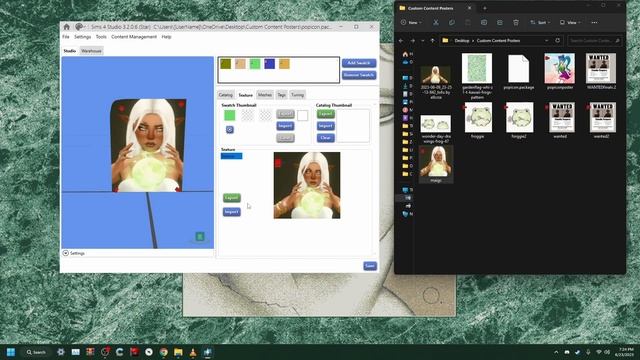Viewport: 640px width, 360px height.
Task: Click the Add Swatch button
Action: pos(359,63)
